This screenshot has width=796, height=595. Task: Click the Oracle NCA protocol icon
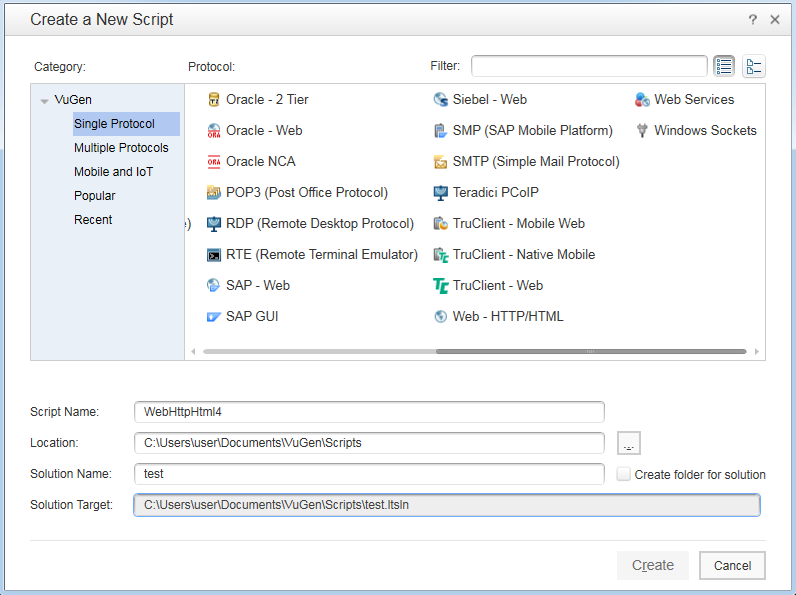click(214, 161)
